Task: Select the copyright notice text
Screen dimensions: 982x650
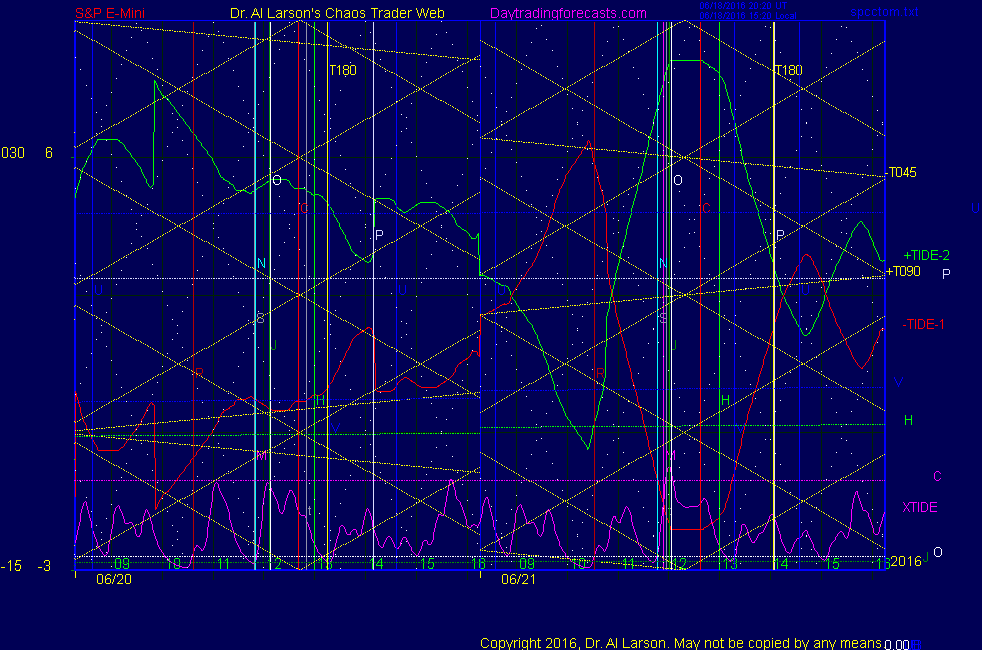Action: pos(681,643)
